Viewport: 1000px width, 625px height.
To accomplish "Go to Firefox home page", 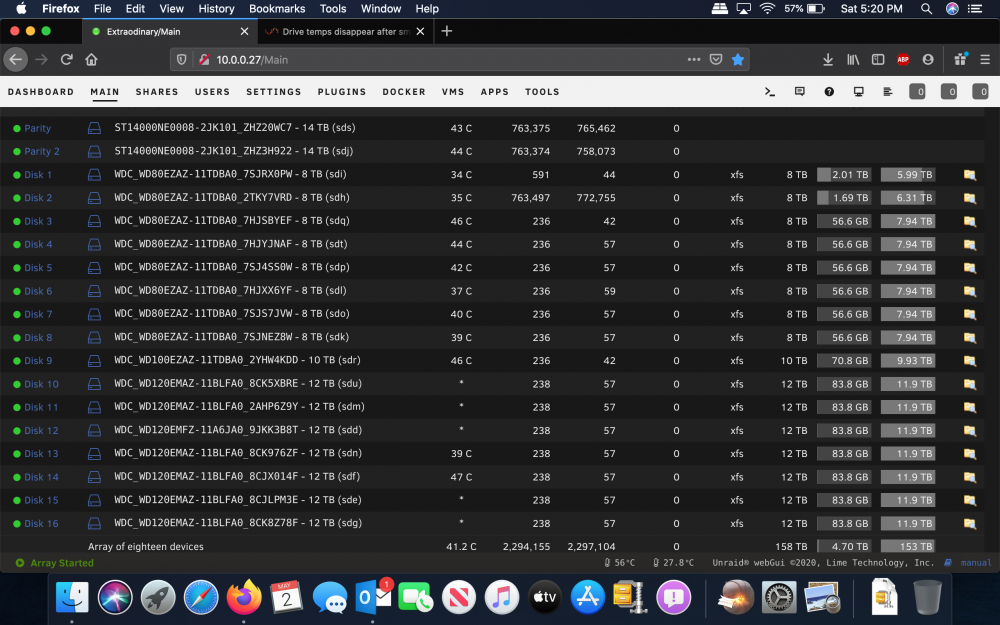I will click(x=91, y=59).
